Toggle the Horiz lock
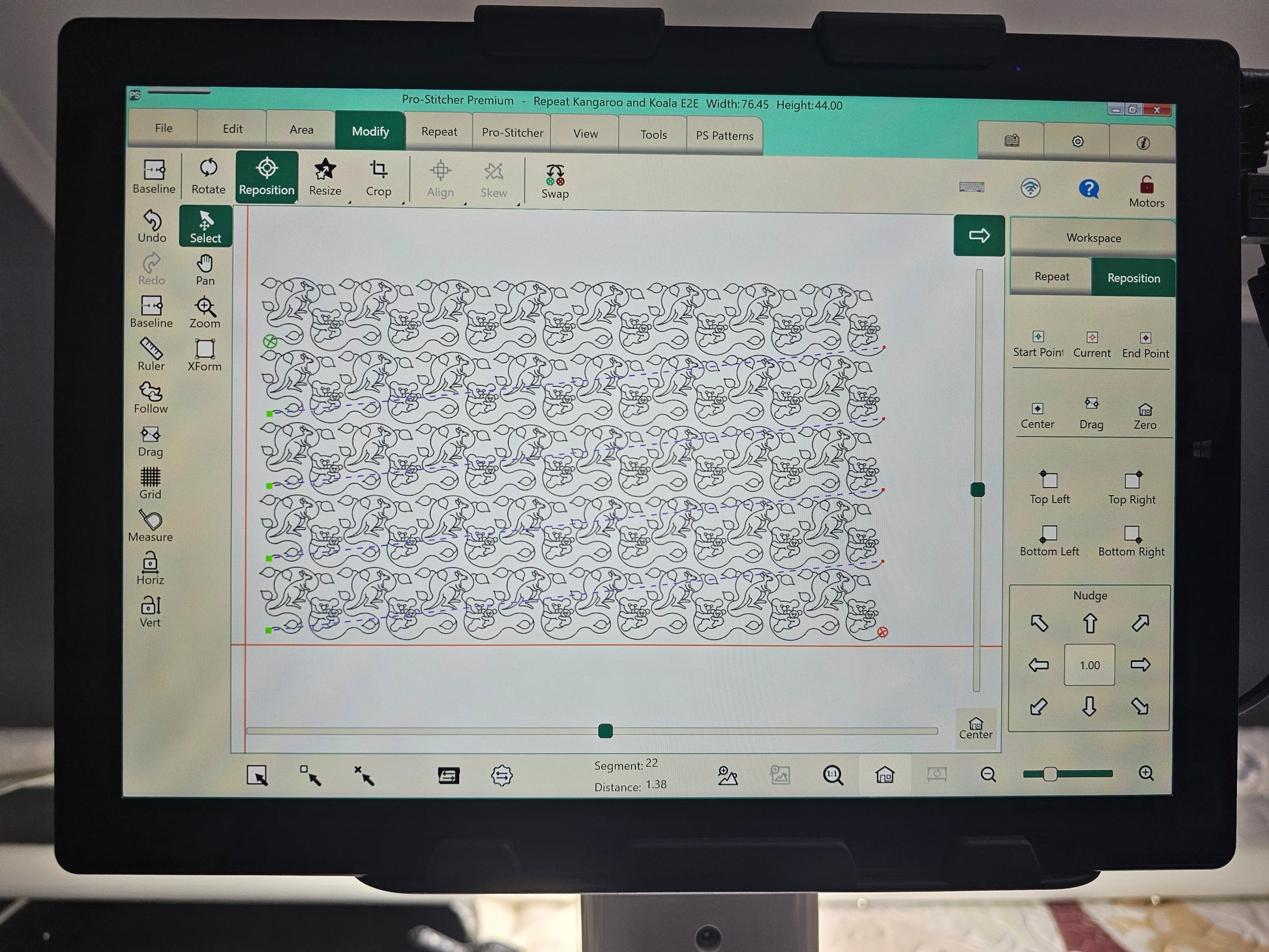 tap(150, 569)
